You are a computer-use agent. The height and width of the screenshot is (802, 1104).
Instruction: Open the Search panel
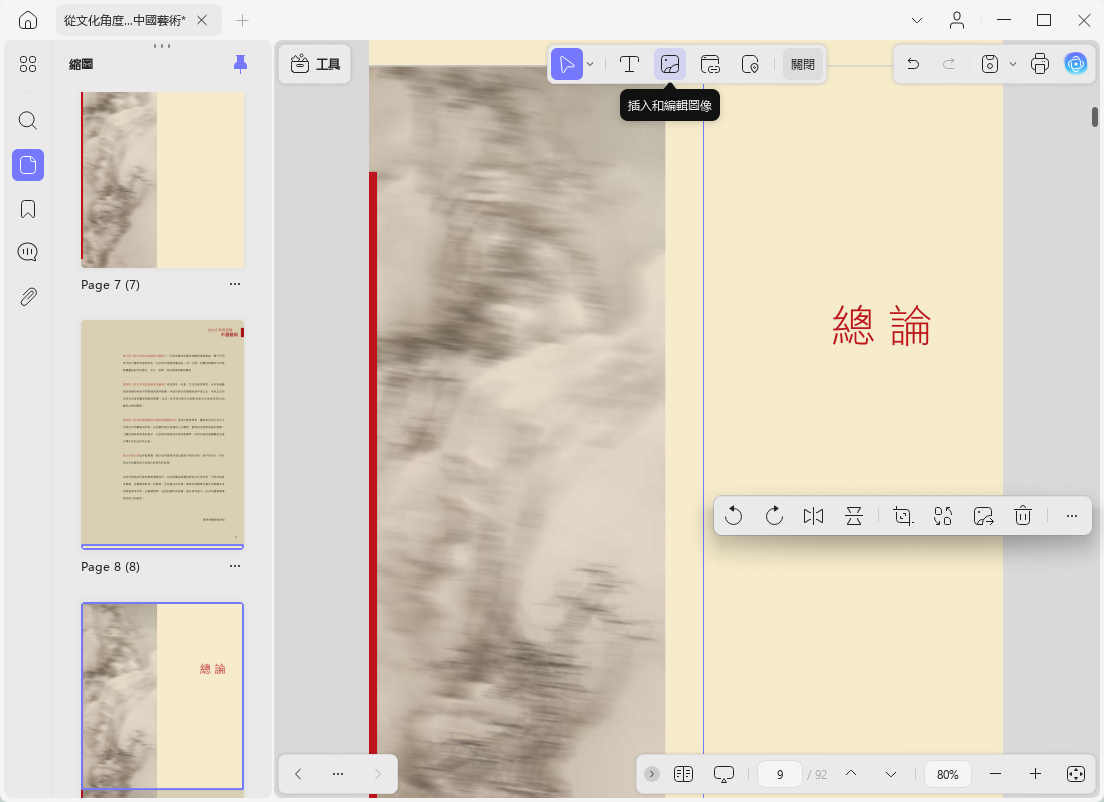[x=28, y=120]
